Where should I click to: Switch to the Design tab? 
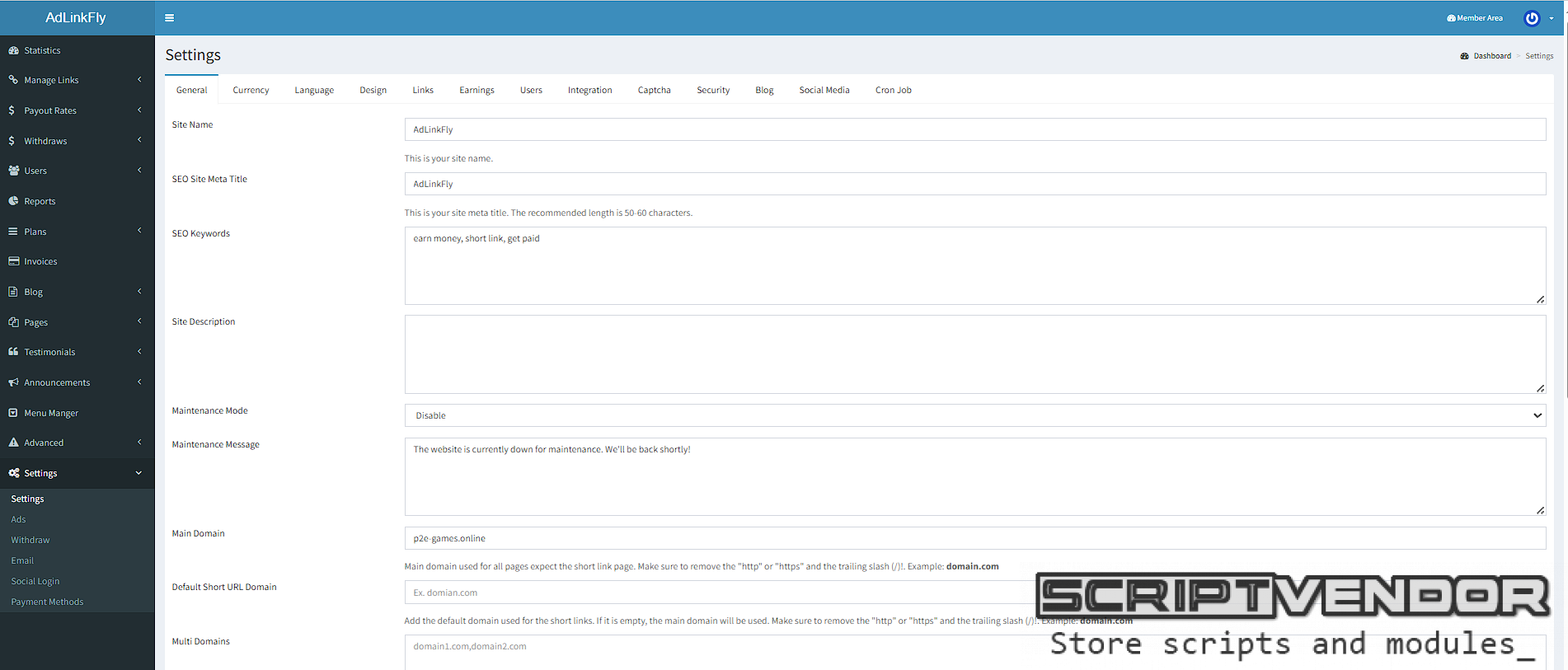pos(373,90)
